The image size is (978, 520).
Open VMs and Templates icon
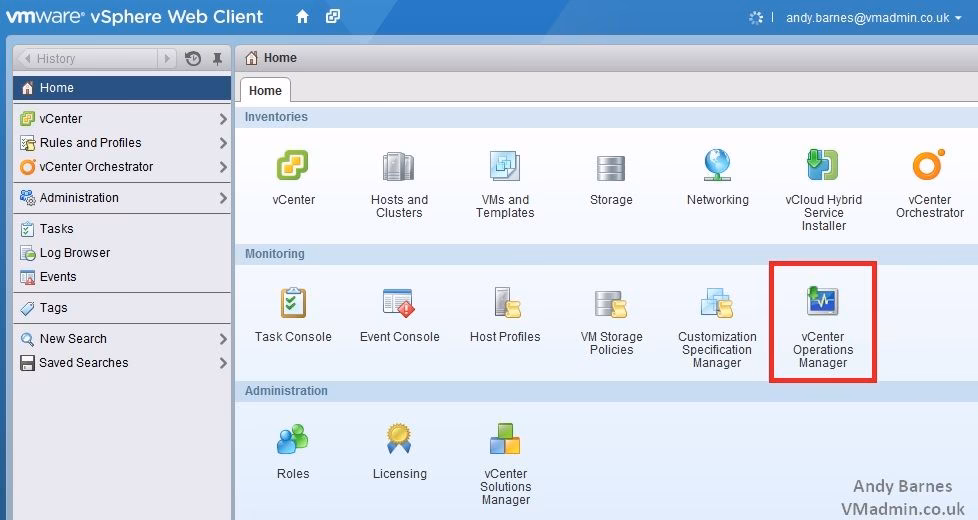[505, 166]
